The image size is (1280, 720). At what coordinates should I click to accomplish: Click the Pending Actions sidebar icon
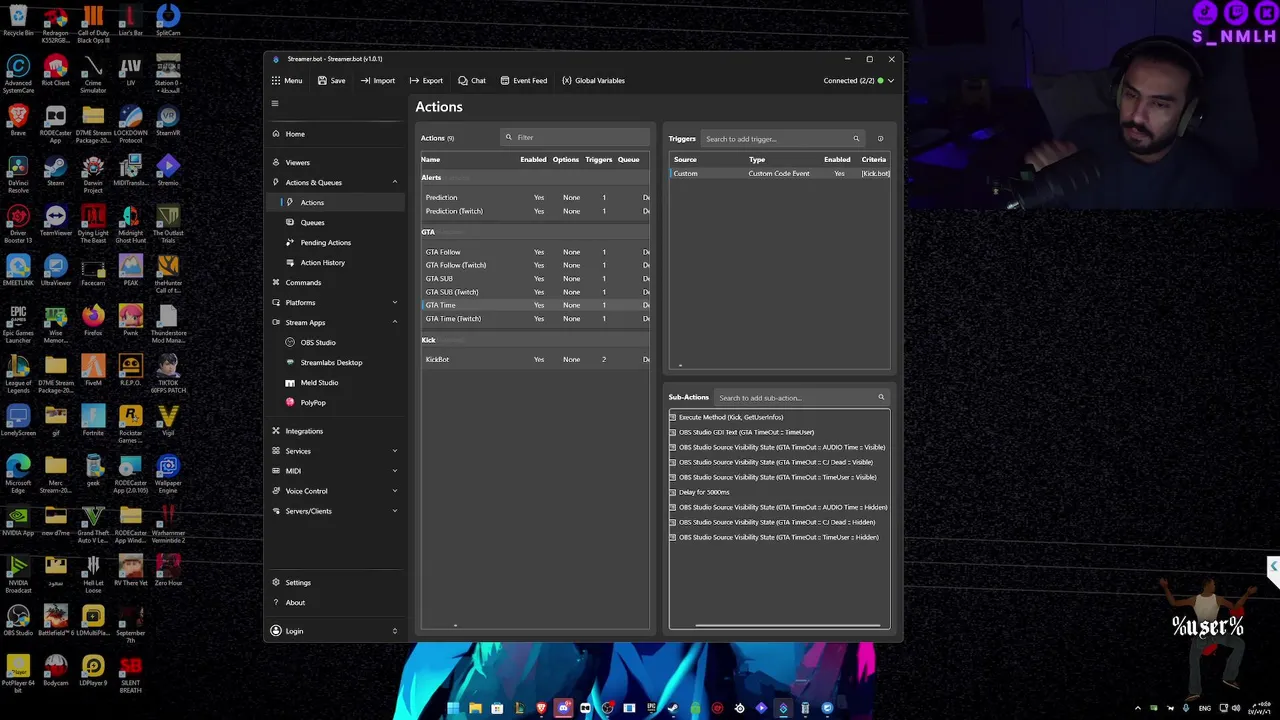tap(290, 242)
